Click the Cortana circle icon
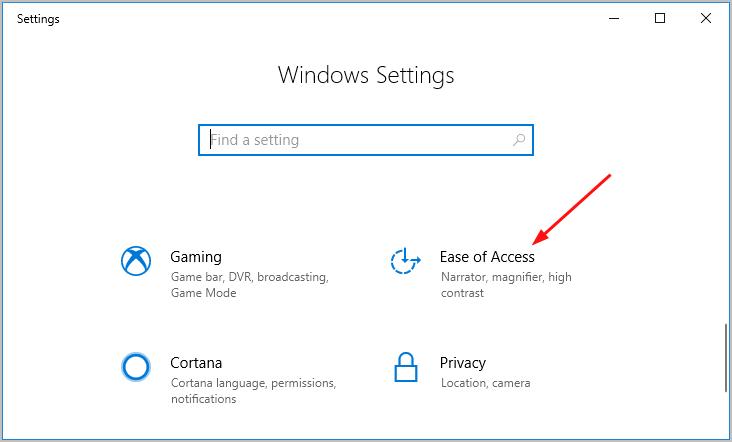 135,367
